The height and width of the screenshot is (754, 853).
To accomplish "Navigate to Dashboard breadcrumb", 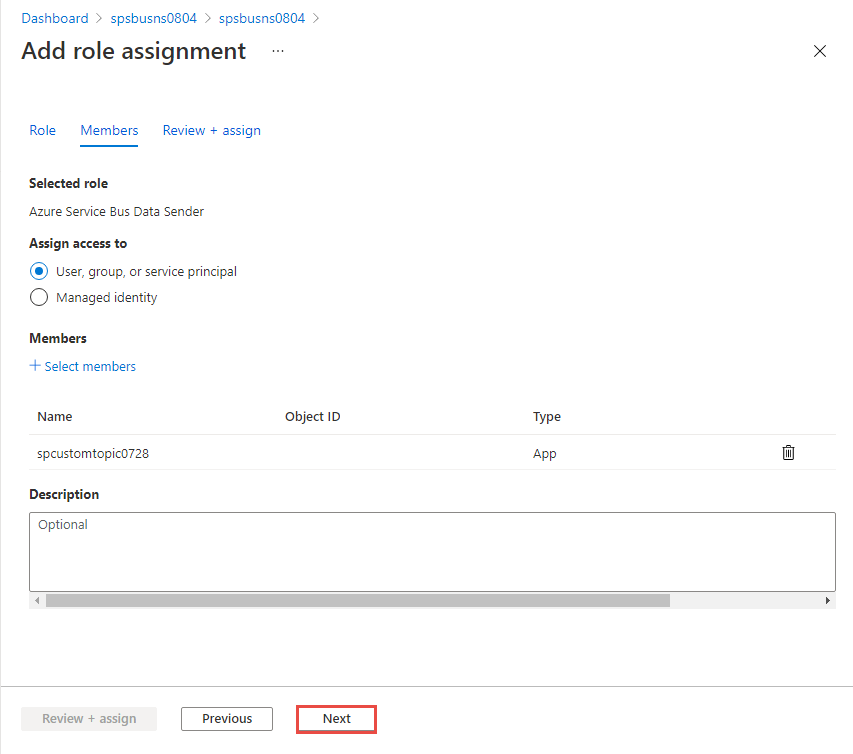I will (x=55, y=18).
